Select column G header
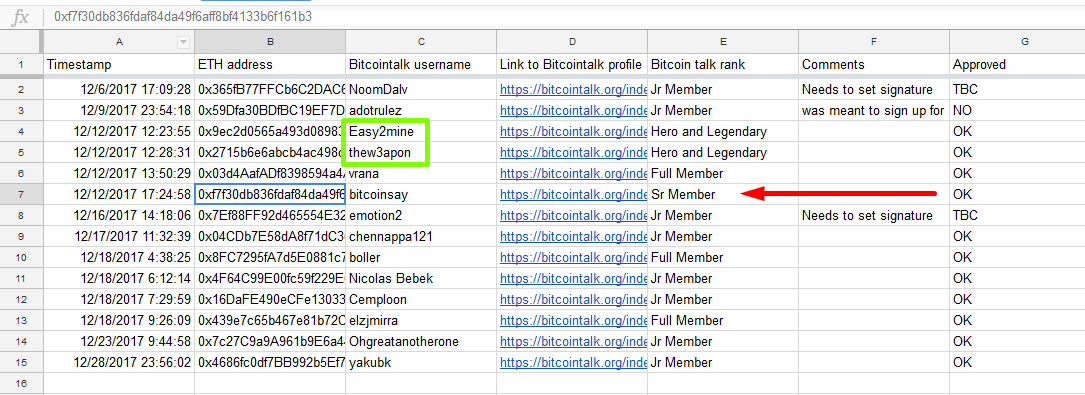 1017,42
